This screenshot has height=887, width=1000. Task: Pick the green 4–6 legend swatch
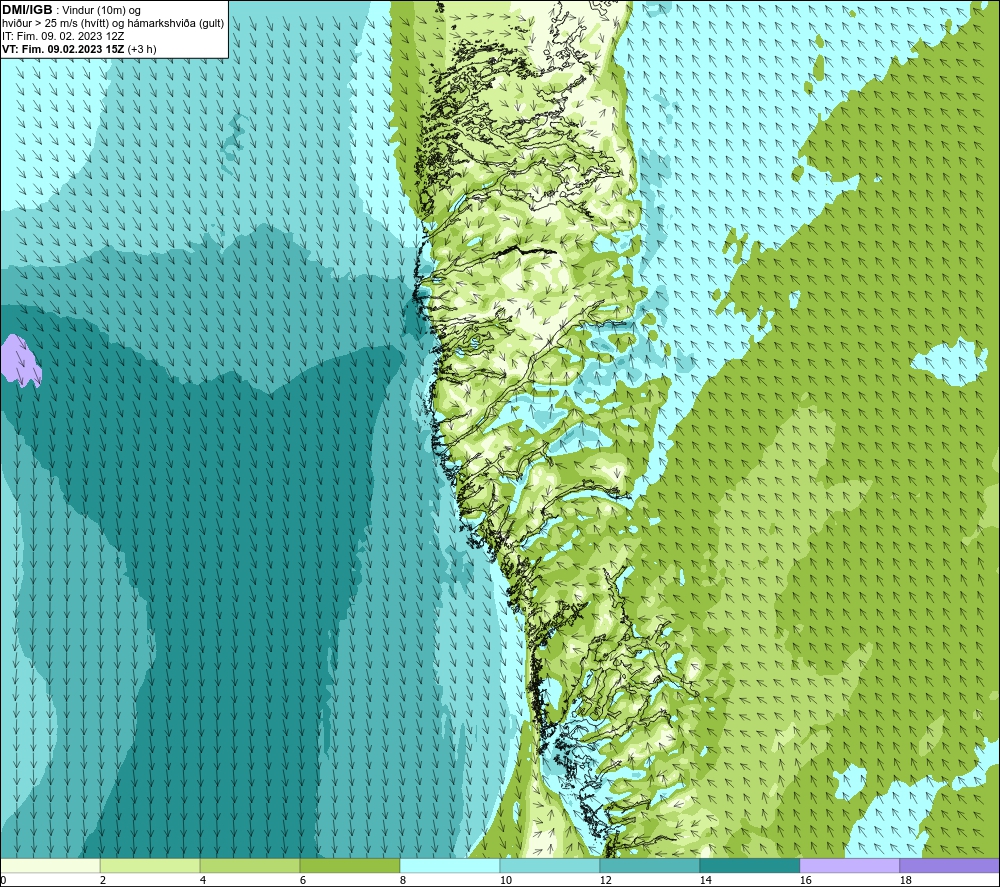(250, 865)
